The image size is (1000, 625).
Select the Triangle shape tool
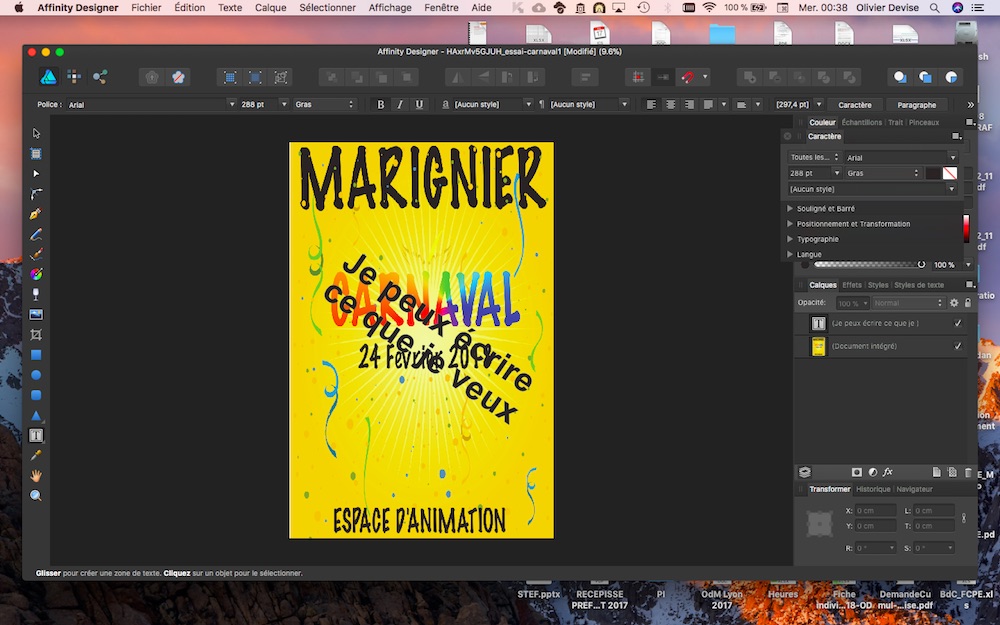36,416
